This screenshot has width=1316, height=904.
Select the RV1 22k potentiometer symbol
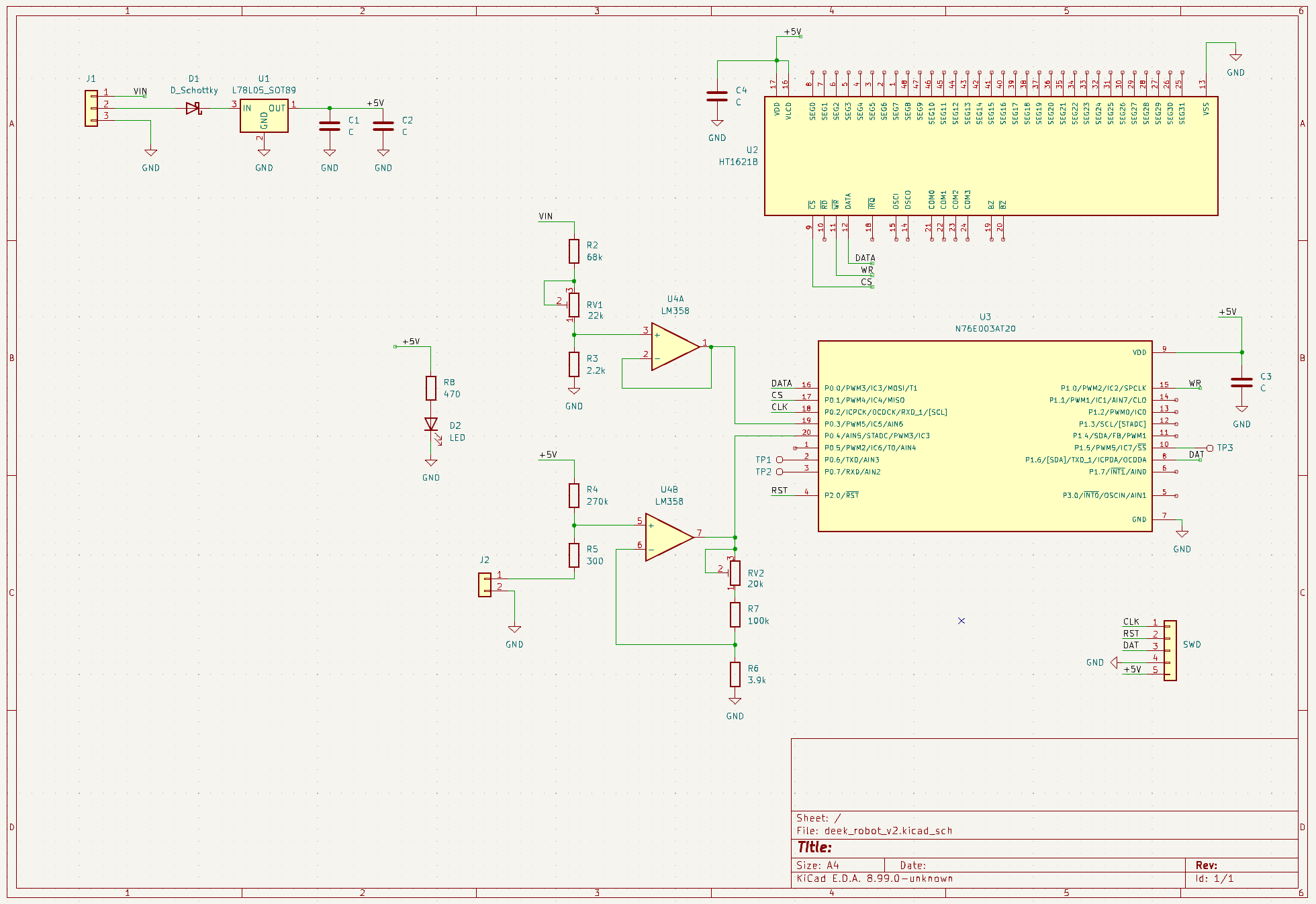(x=574, y=305)
